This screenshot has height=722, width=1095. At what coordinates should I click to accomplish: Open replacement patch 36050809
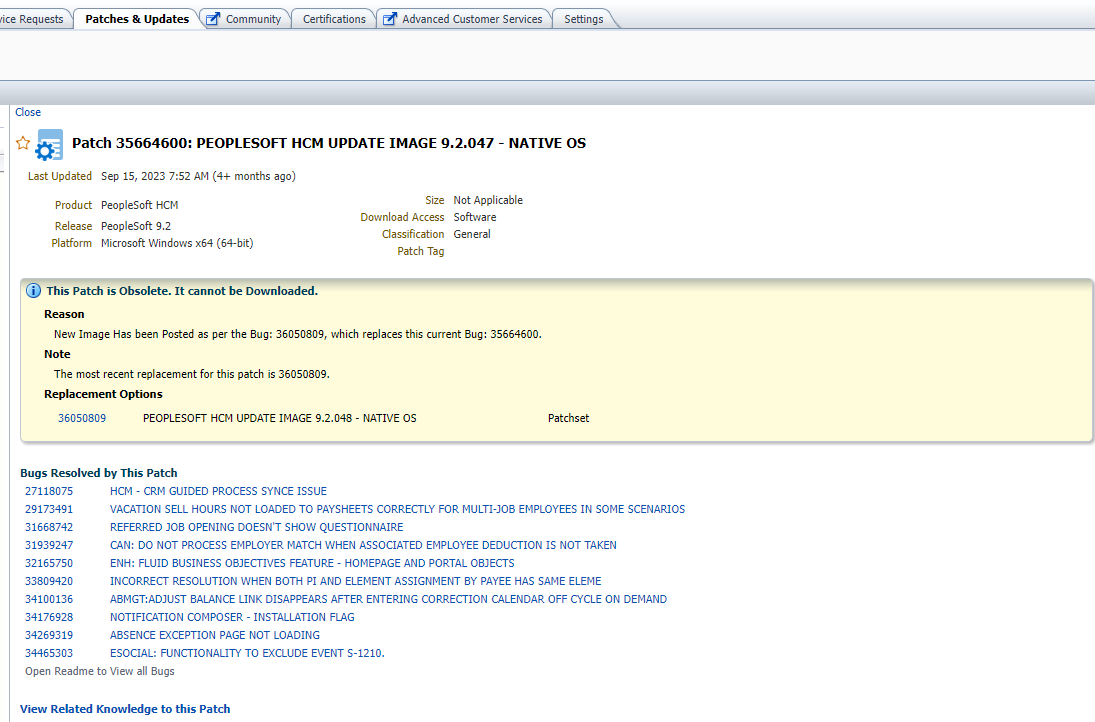81,418
